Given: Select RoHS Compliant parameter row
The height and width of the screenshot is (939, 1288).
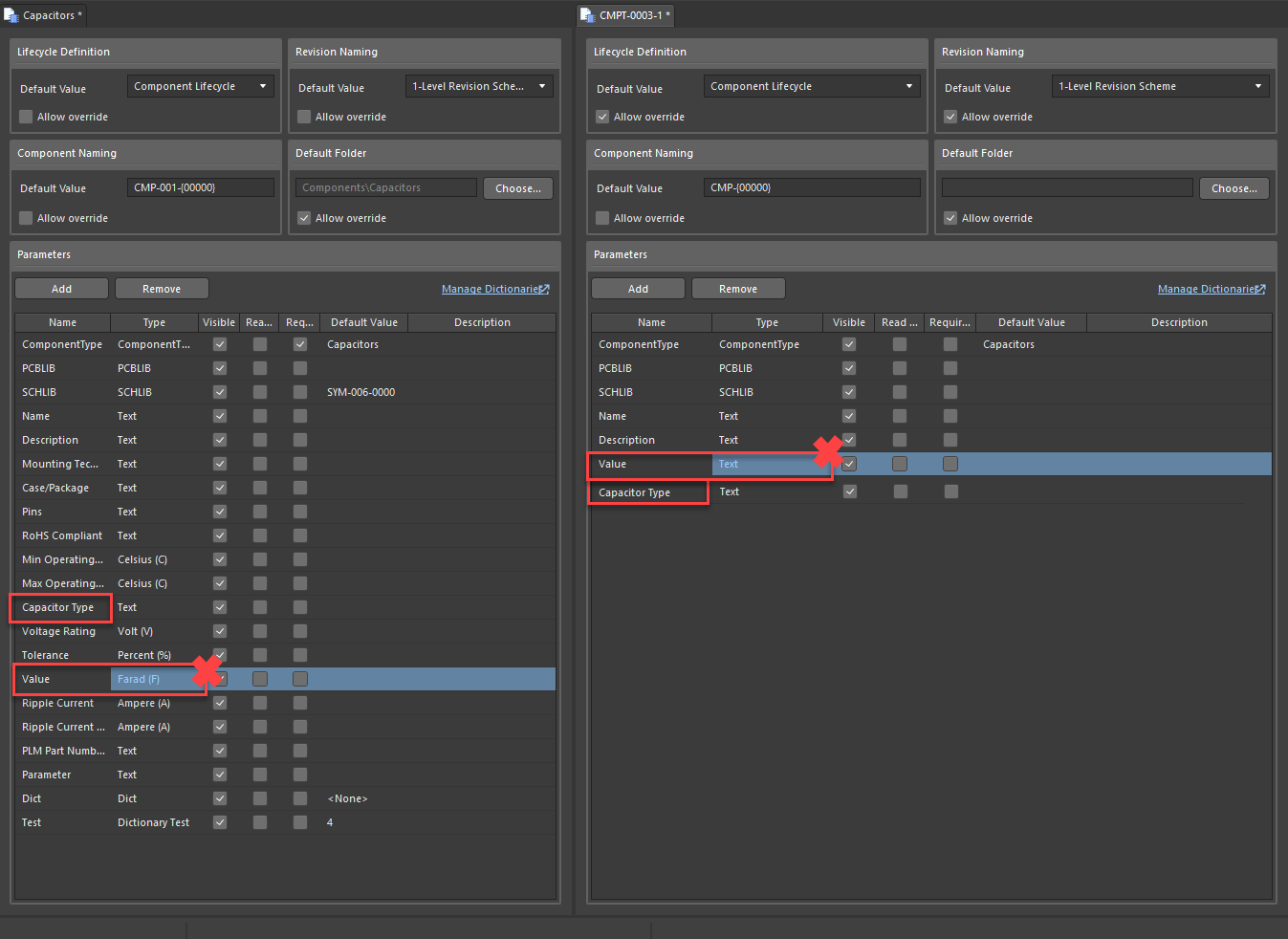Looking at the screenshot, I should [x=285, y=535].
